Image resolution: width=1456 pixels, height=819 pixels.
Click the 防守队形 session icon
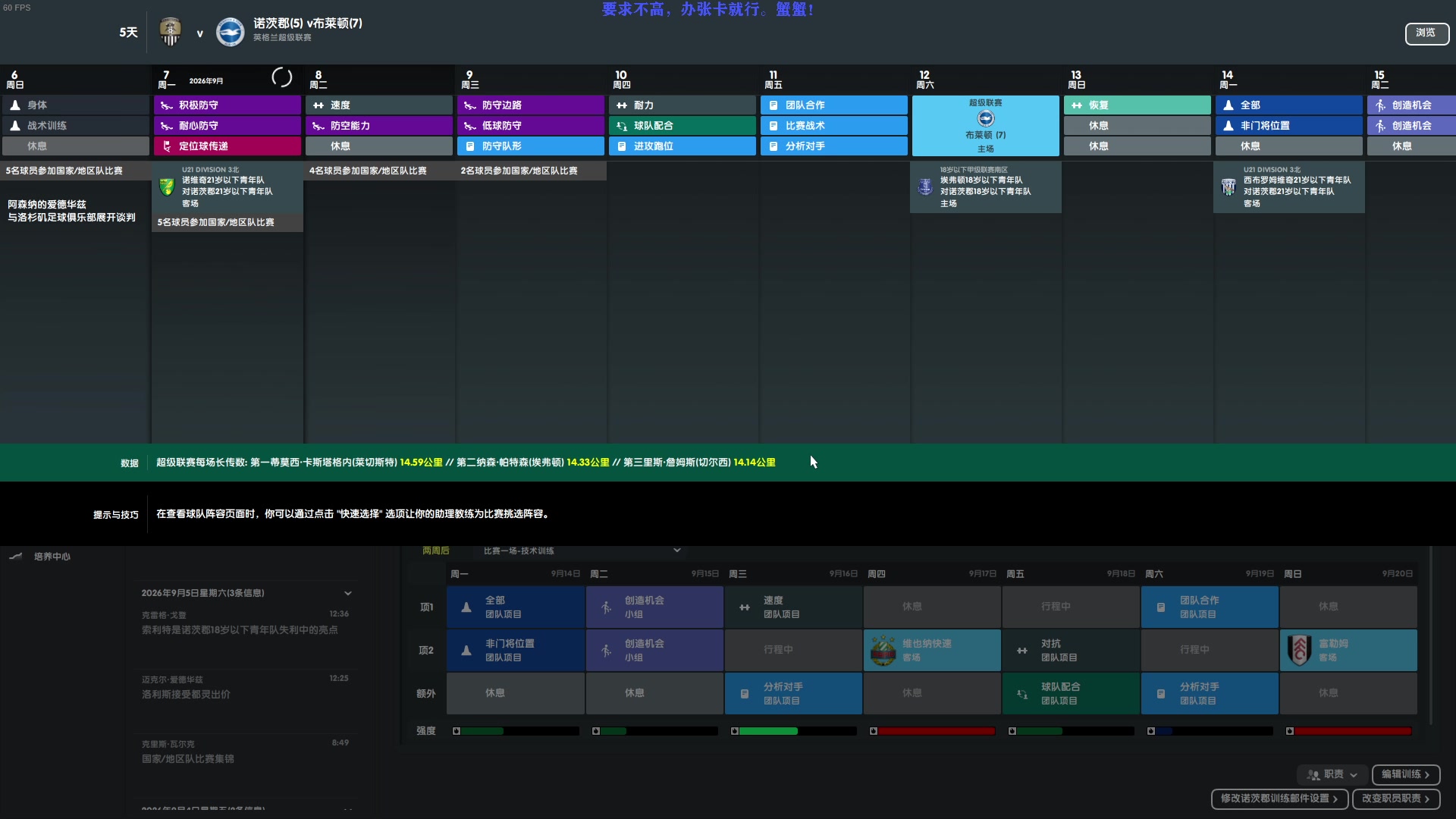tap(470, 146)
